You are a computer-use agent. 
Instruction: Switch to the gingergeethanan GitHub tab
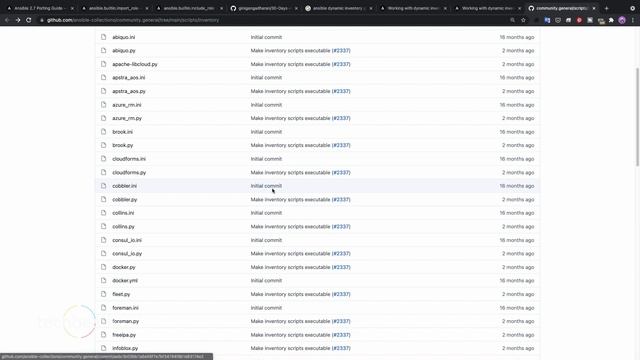point(264,8)
